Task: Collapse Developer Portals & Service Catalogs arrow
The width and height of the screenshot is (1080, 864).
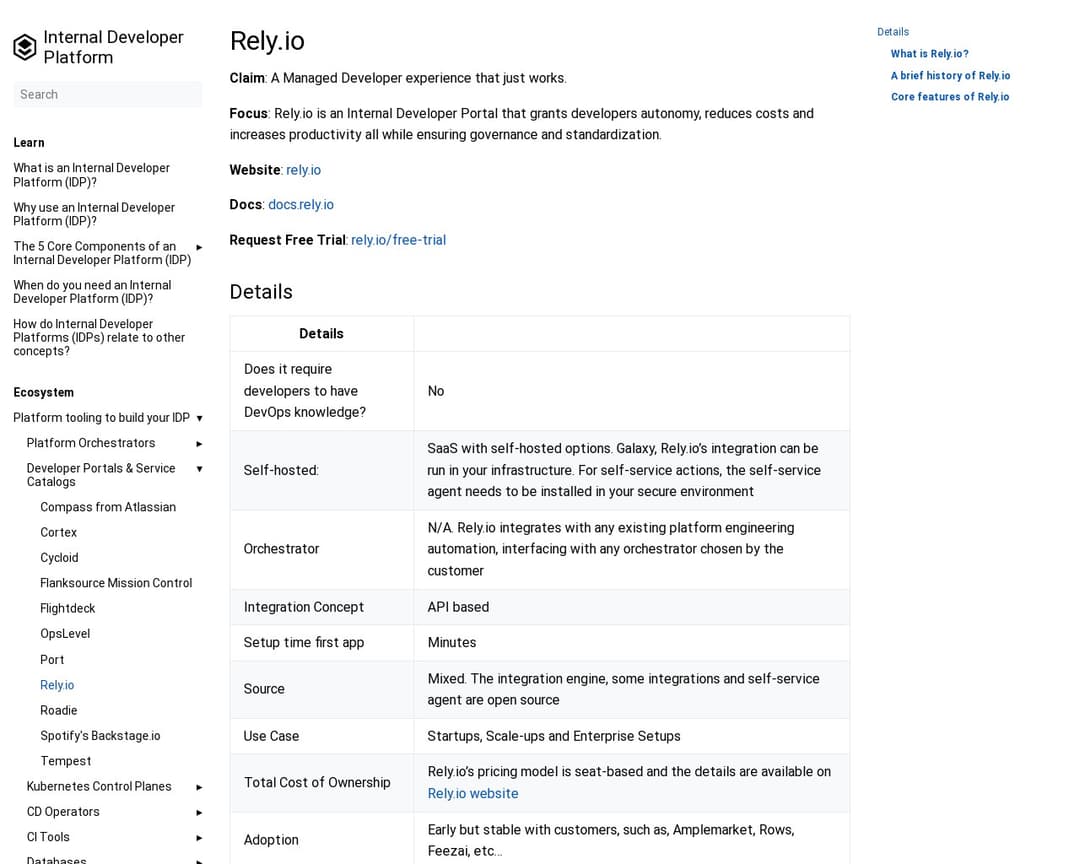Action: click(199, 469)
